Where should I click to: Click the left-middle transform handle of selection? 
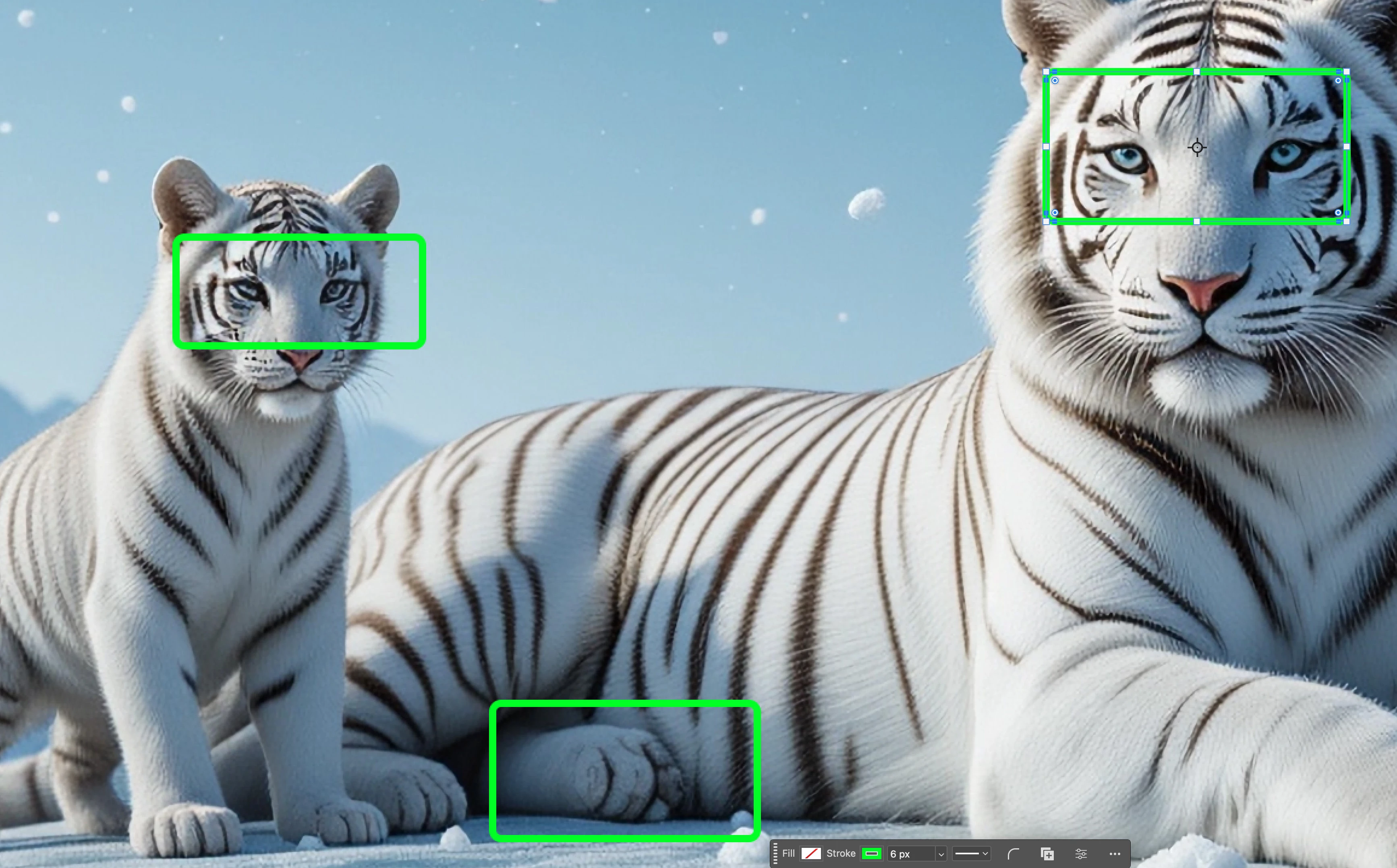click(x=1046, y=147)
